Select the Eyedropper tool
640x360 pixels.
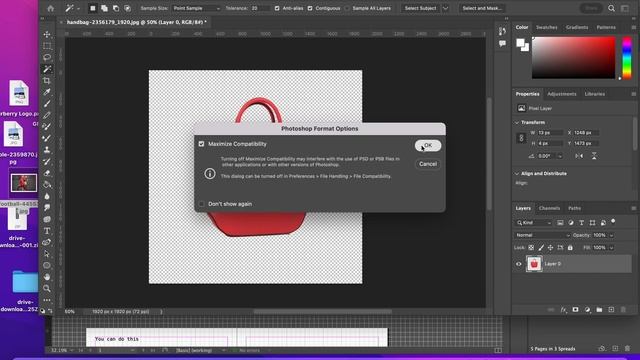coord(47,92)
